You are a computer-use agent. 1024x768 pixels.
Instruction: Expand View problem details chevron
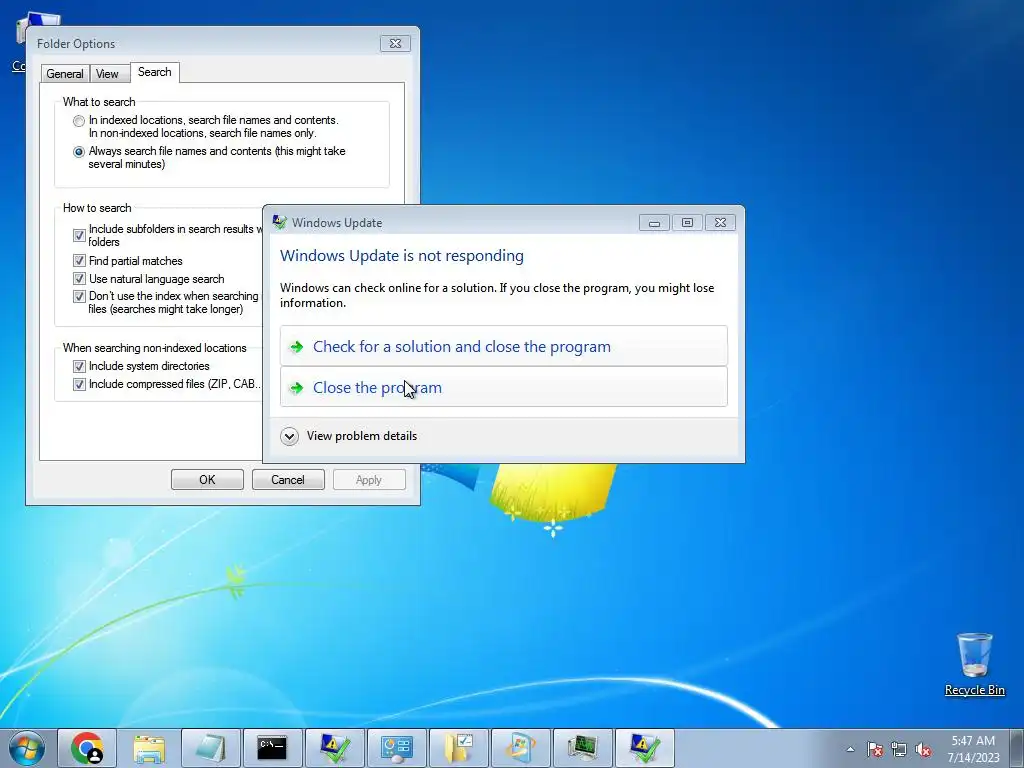pos(289,436)
